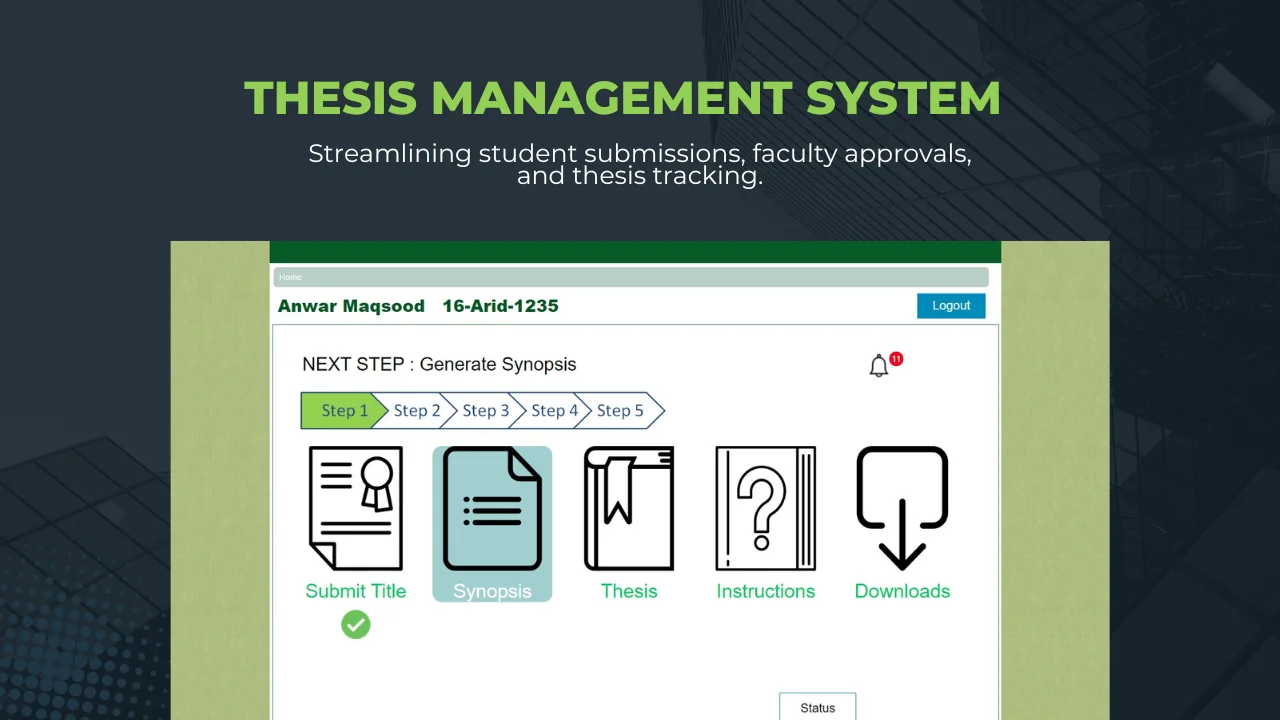
Task: Click the Instructions question mark icon
Action: [765, 508]
